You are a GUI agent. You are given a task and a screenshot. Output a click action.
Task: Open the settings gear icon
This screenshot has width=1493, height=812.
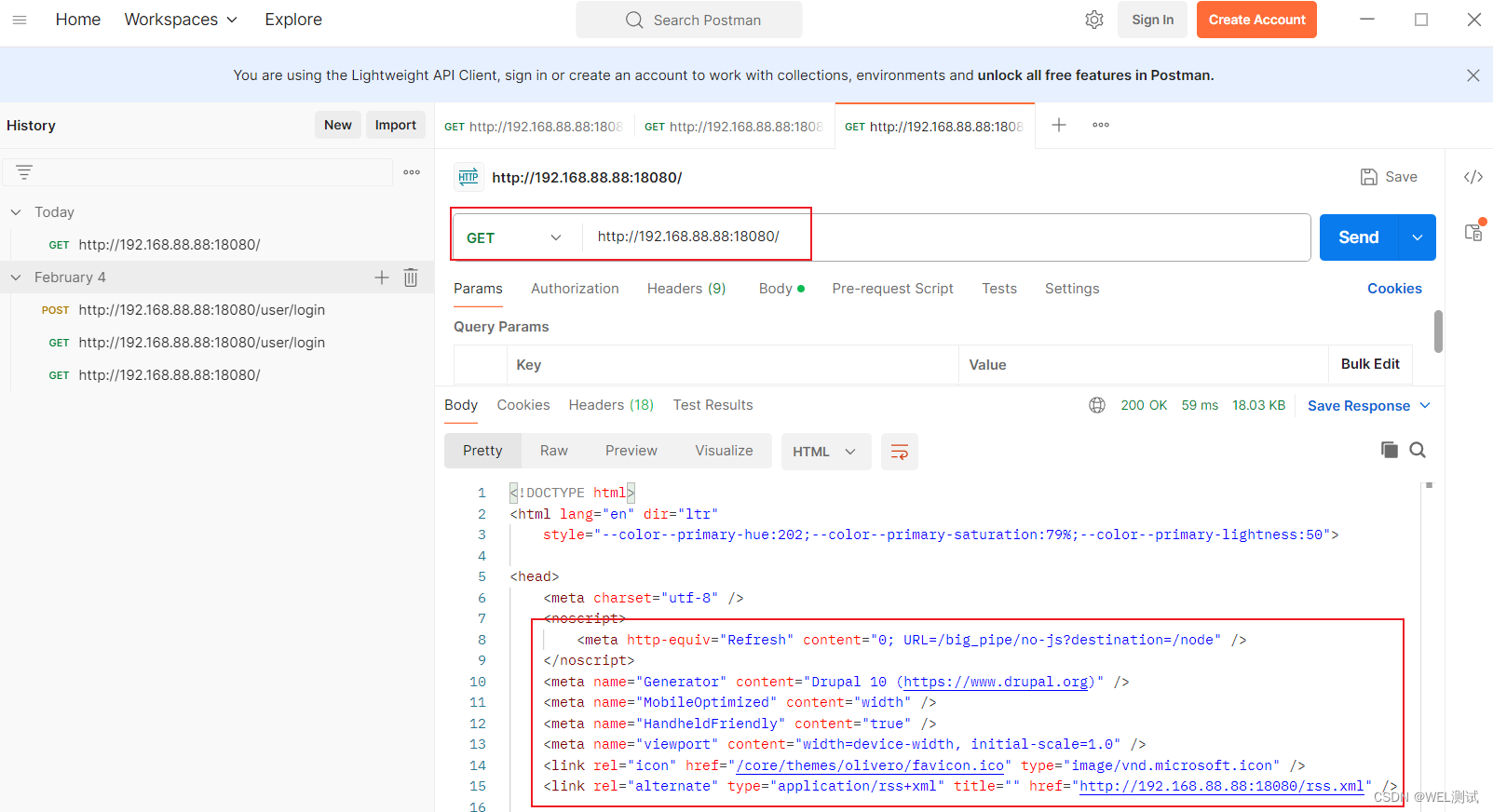point(1094,20)
